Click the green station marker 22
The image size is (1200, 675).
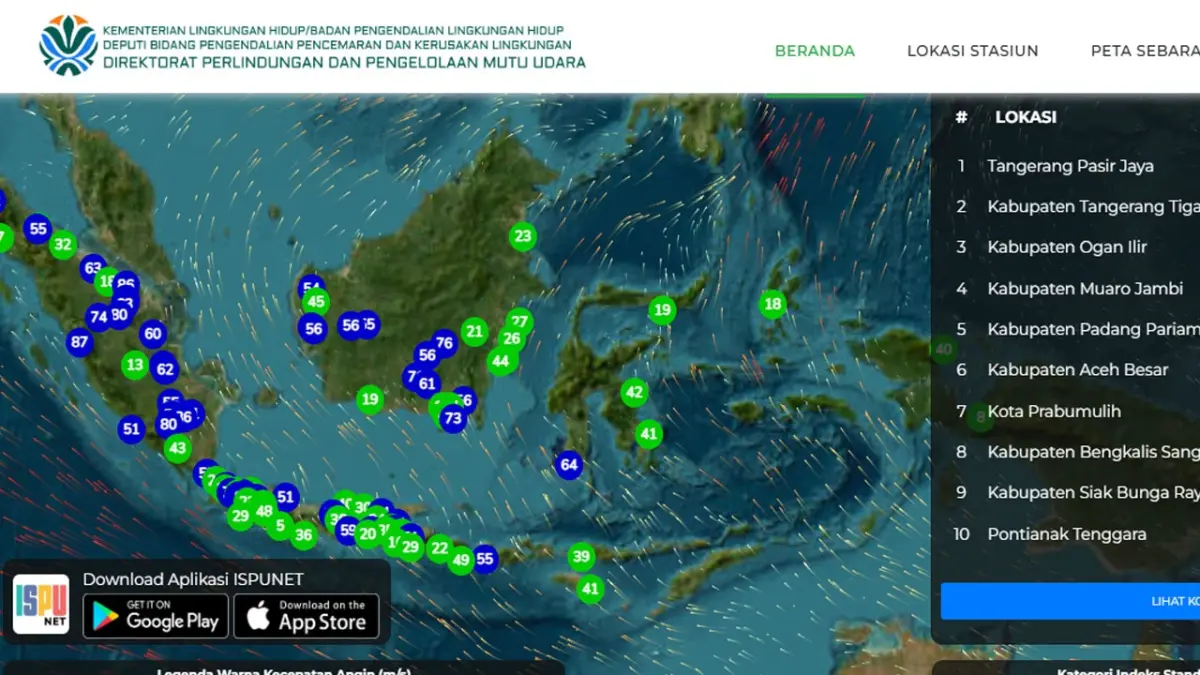(x=439, y=548)
